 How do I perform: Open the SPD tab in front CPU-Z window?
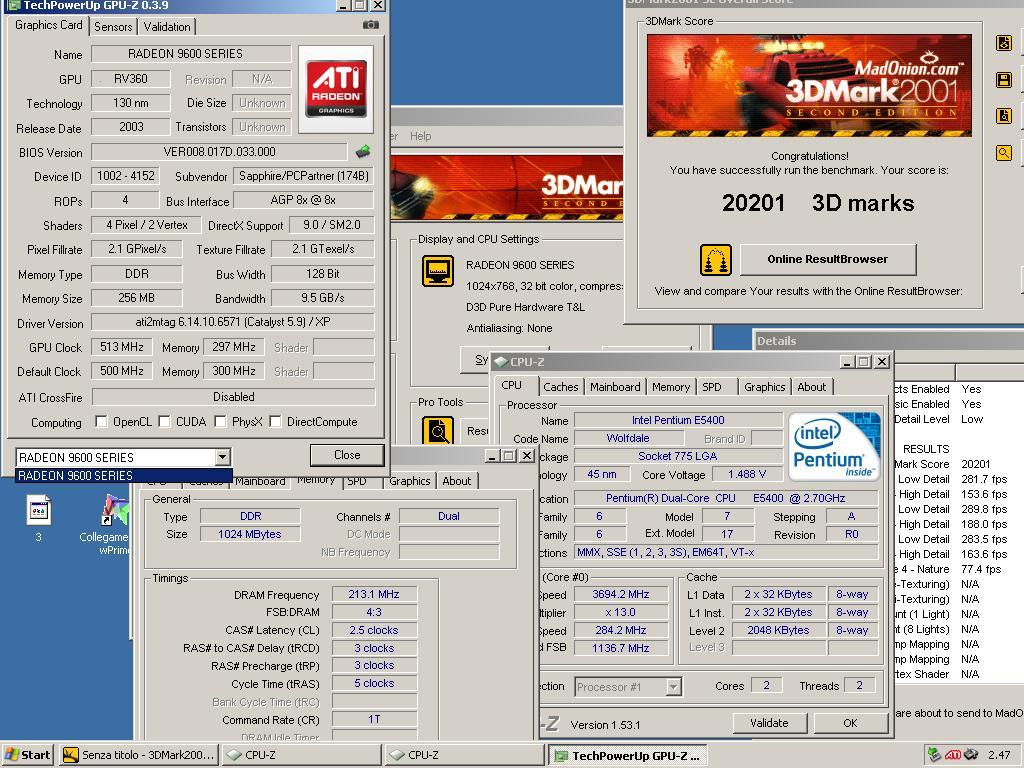(x=712, y=387)
